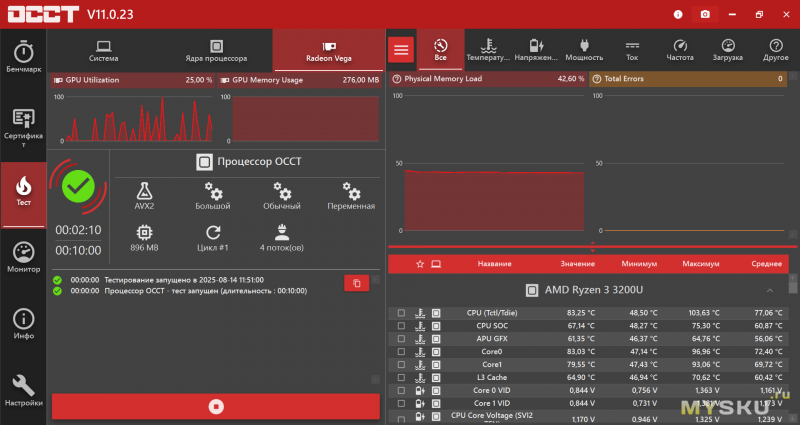
Task: Switch to the Radeon Vega tab
Action: point(329,51)
